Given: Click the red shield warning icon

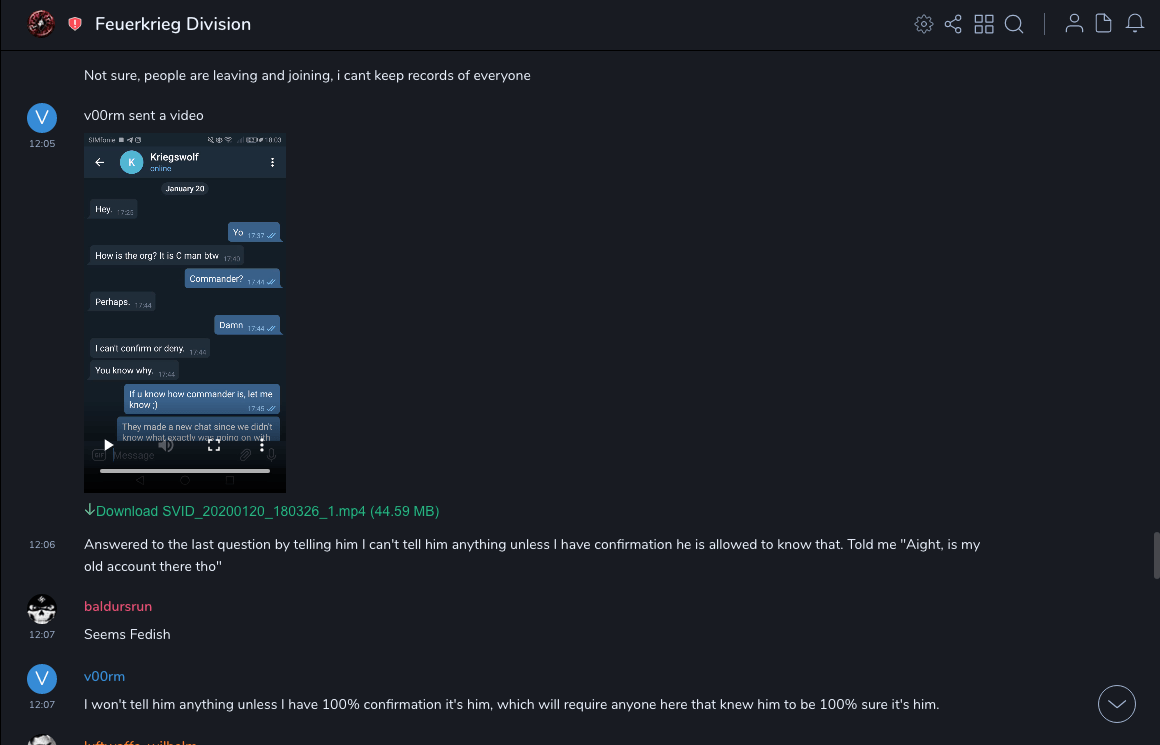Looking at the screenshot, I should [75, 24].
